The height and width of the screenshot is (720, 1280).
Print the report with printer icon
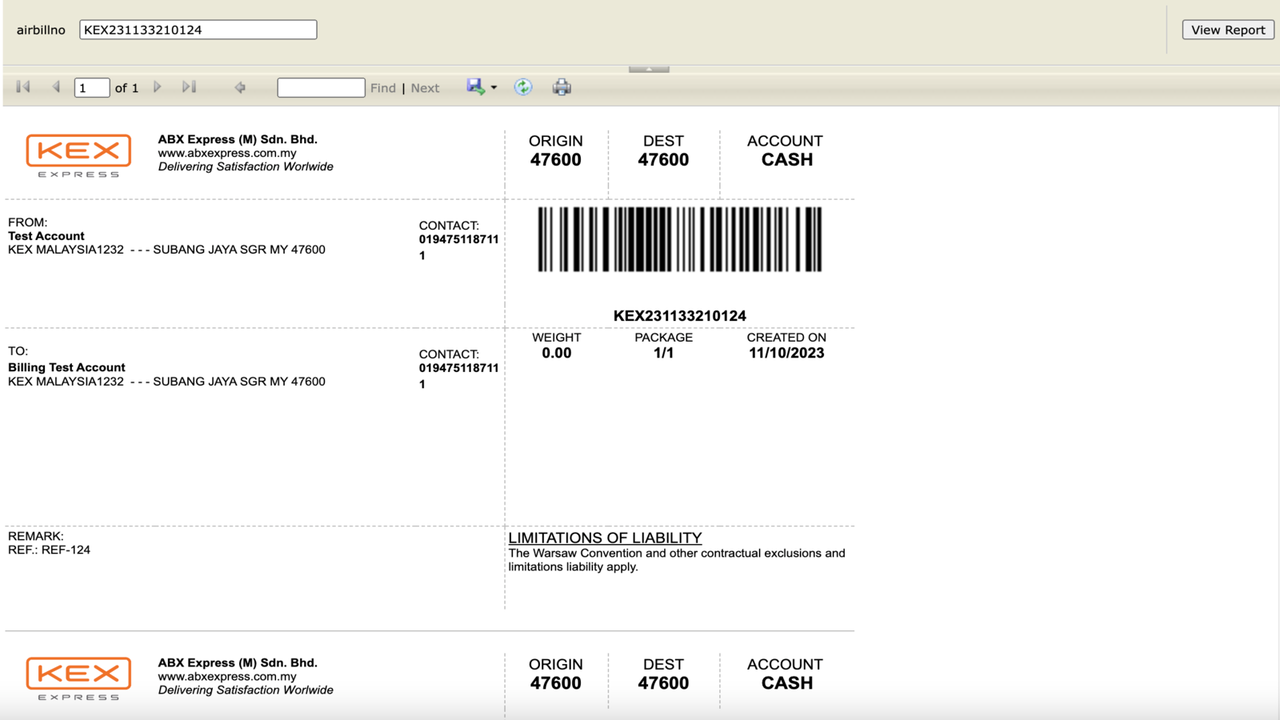click(562, 87)
